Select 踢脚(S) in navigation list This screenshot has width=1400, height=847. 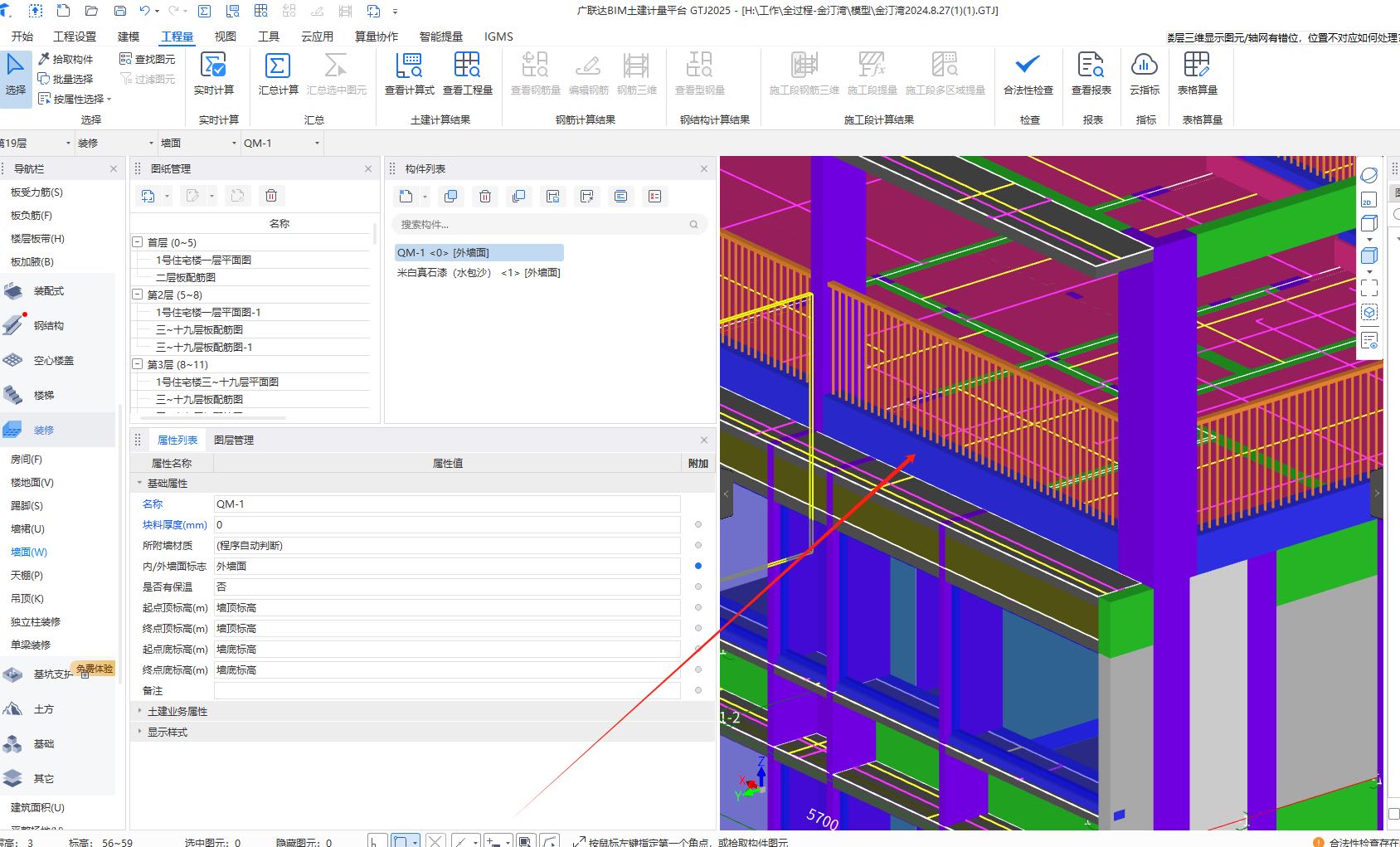coord(27,505)
